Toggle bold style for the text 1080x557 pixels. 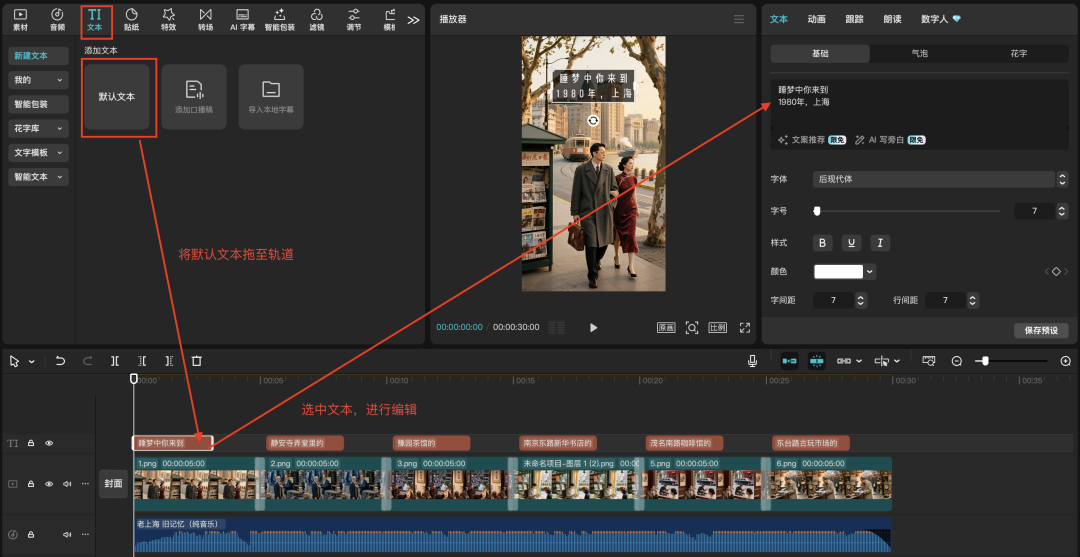(x=823, y=243)
